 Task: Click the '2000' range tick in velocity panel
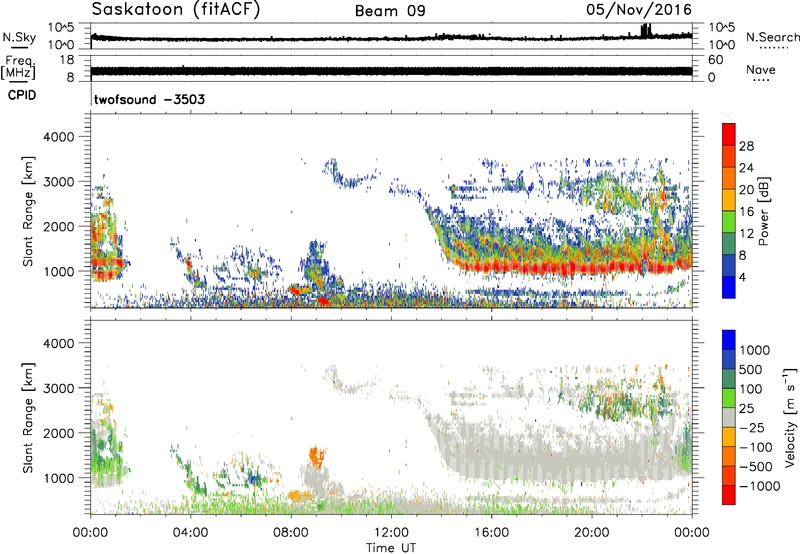(x=58, y=433)
